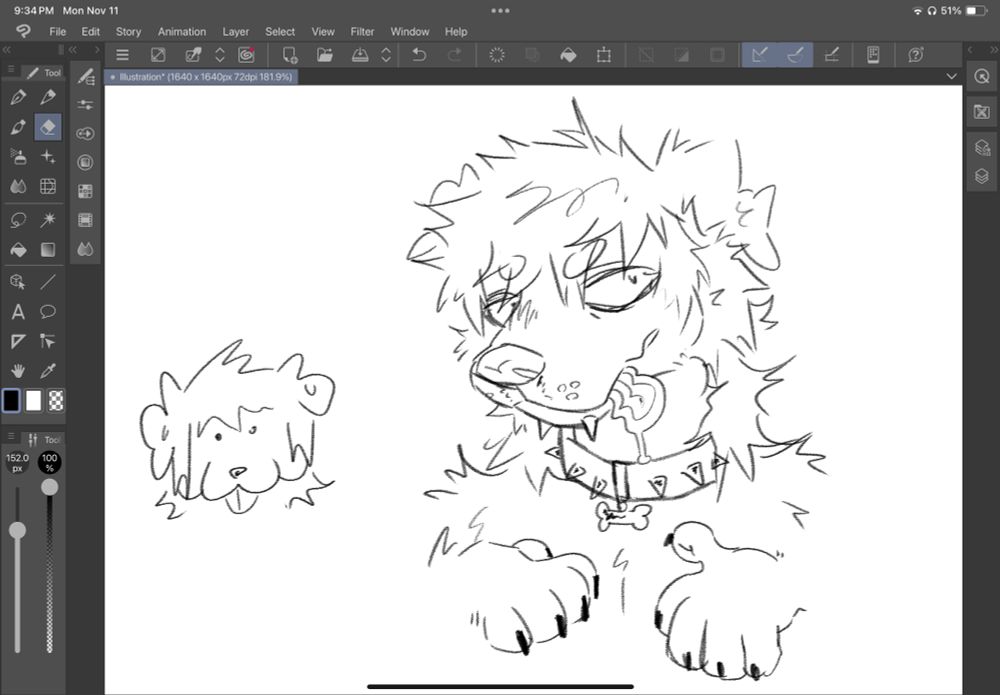The width and height of the screenshot is (1000, 695).
Task: Open the Edit menu
Action: point(91,31)
